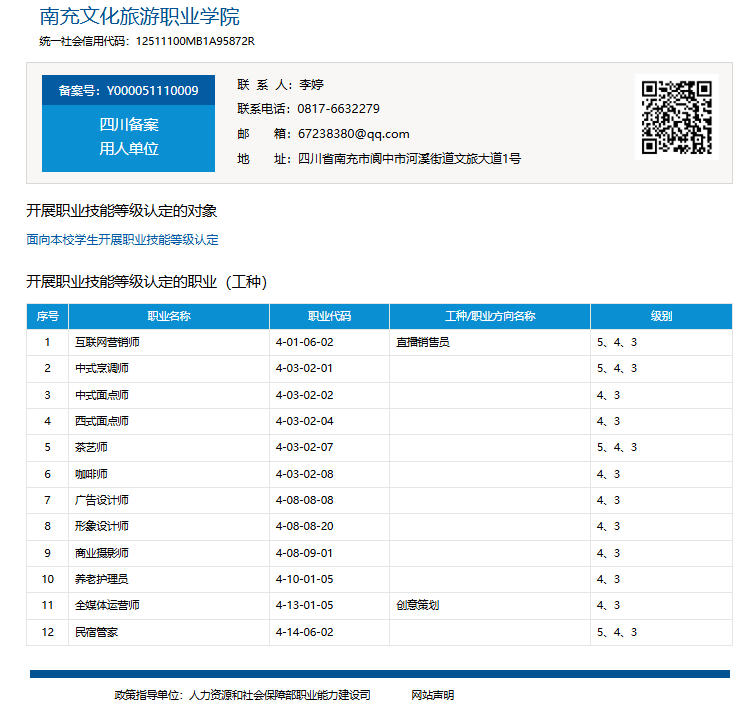Select the 民宿管家 cell
Screen dimensions: 756x705
[x=169, y=633]
